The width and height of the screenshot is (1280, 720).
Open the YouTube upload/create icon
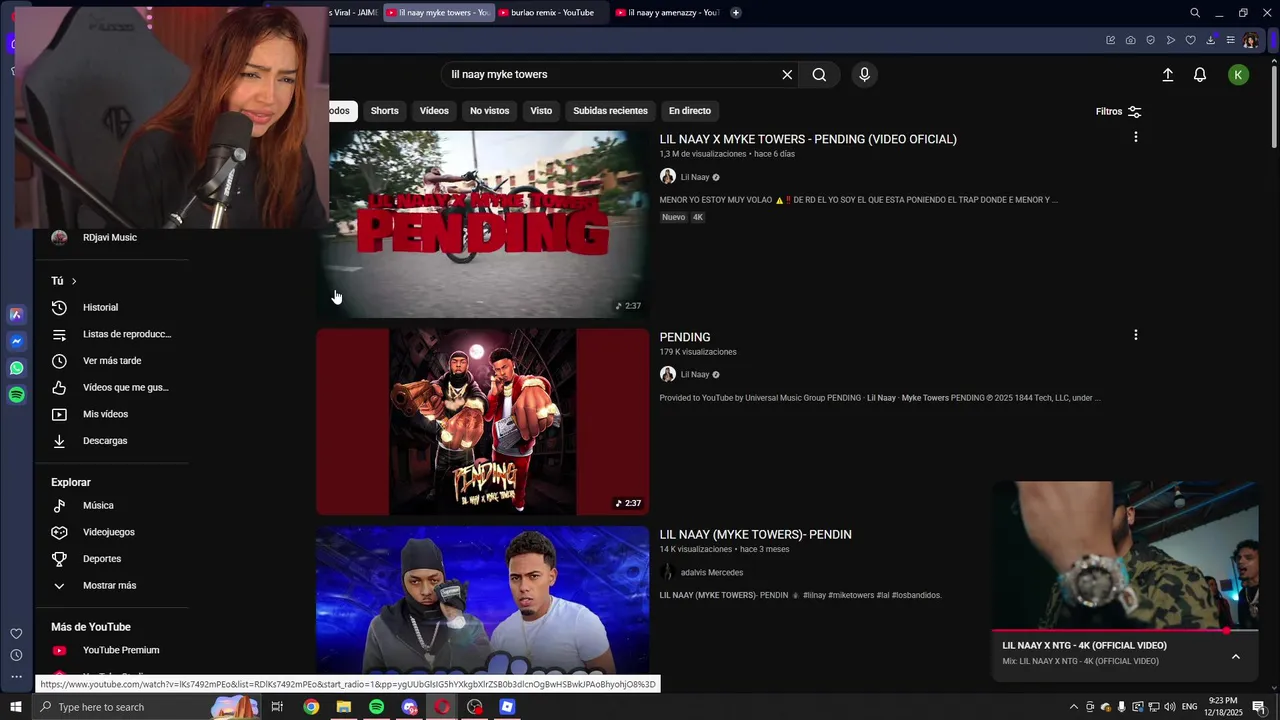[x=1167, y=75]
